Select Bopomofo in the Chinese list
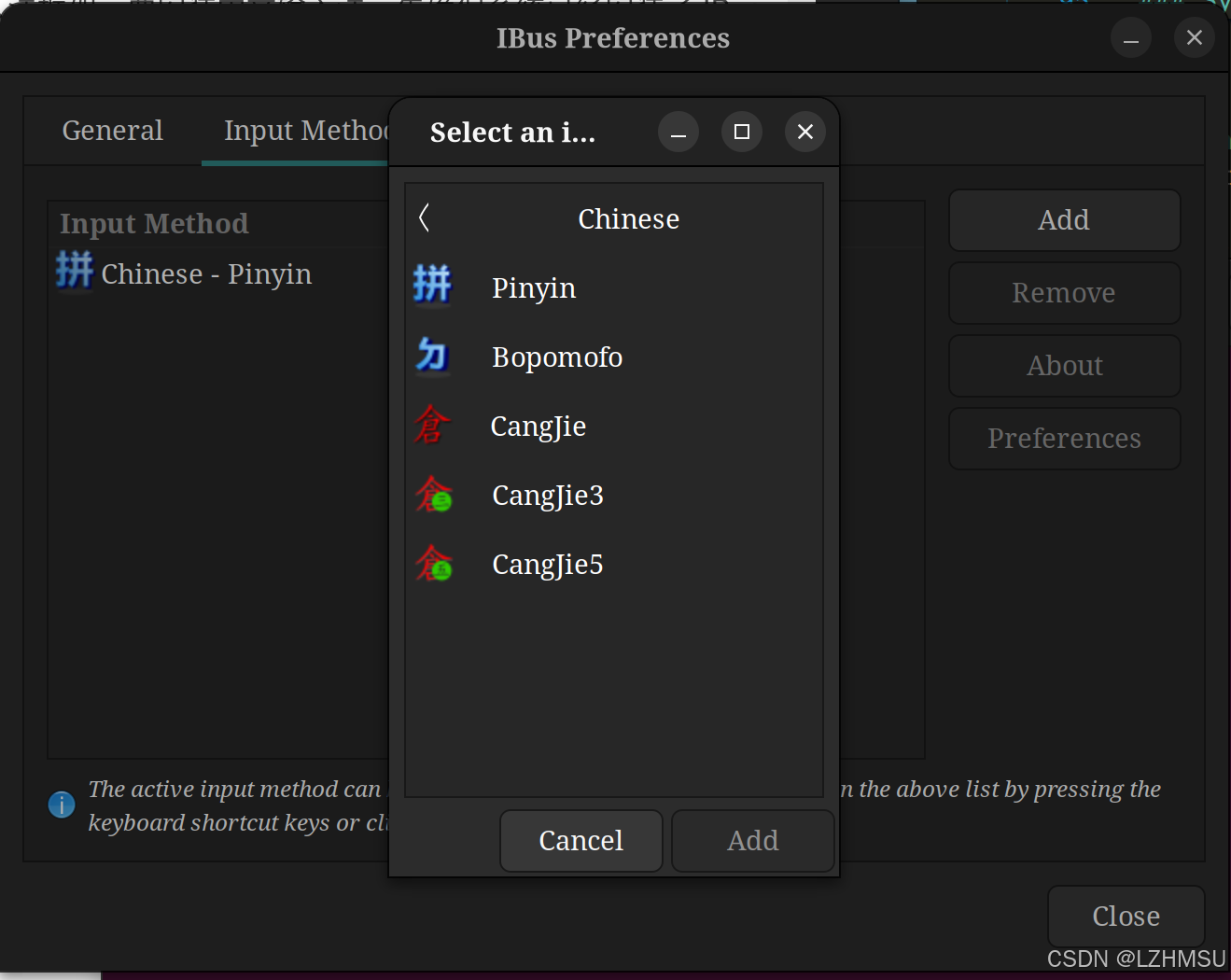 click(614, 357)
